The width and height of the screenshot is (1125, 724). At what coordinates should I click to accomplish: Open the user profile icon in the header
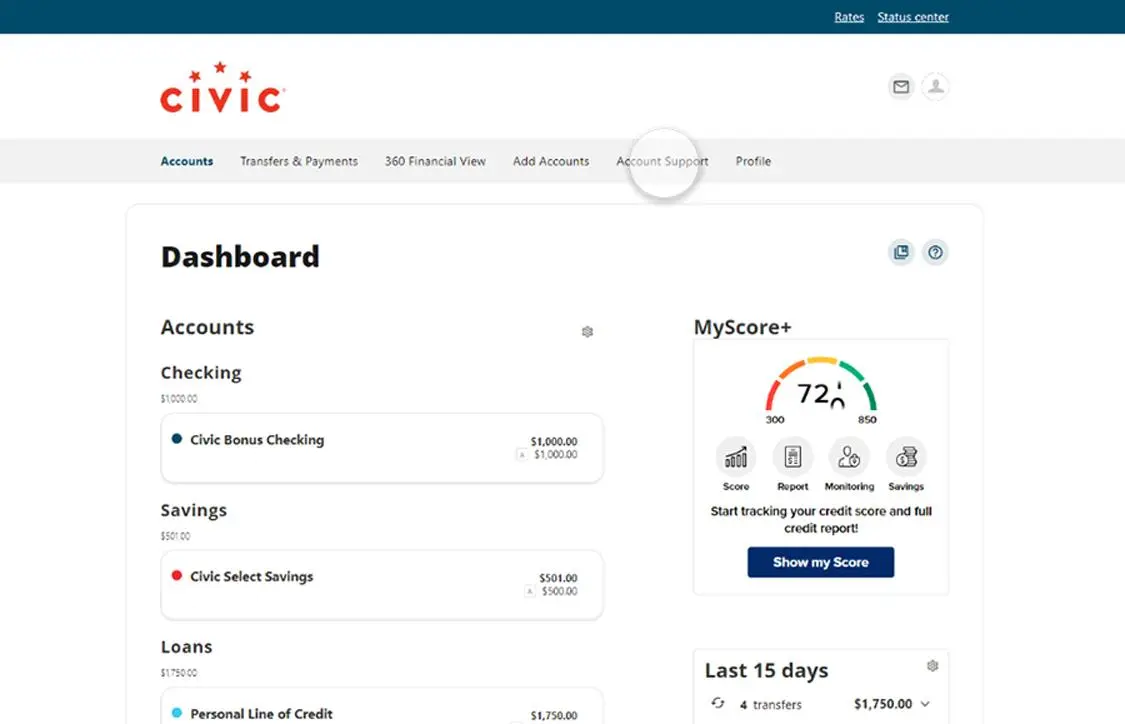tap(936, 87)
